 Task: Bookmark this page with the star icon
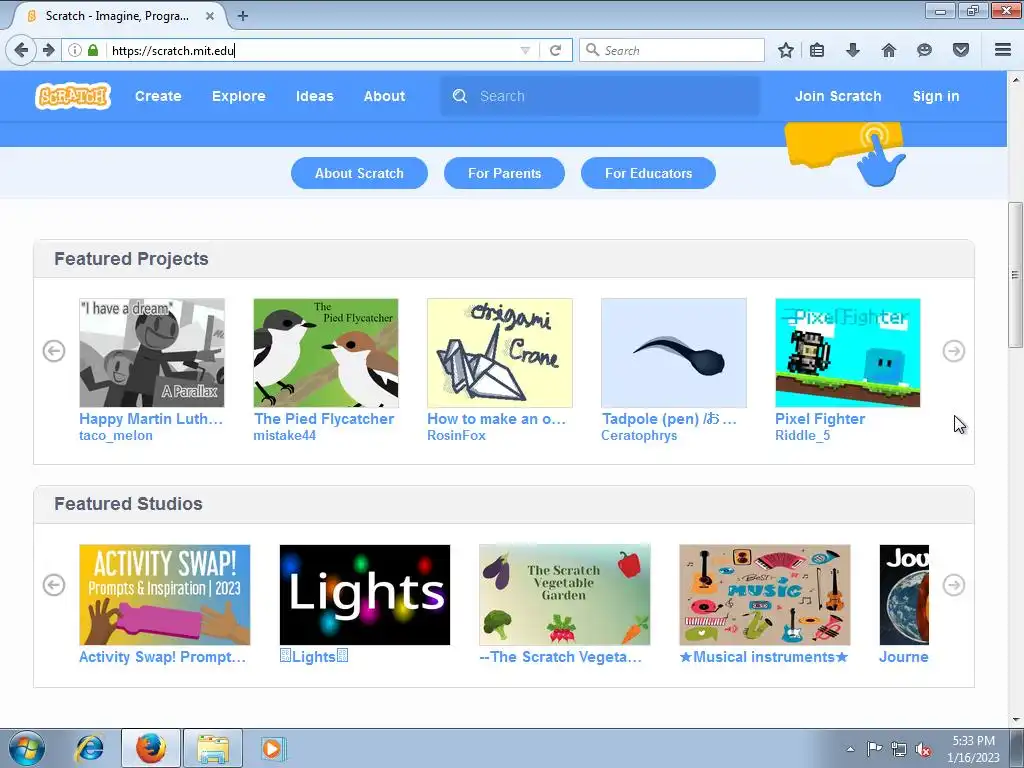[786, 50]
